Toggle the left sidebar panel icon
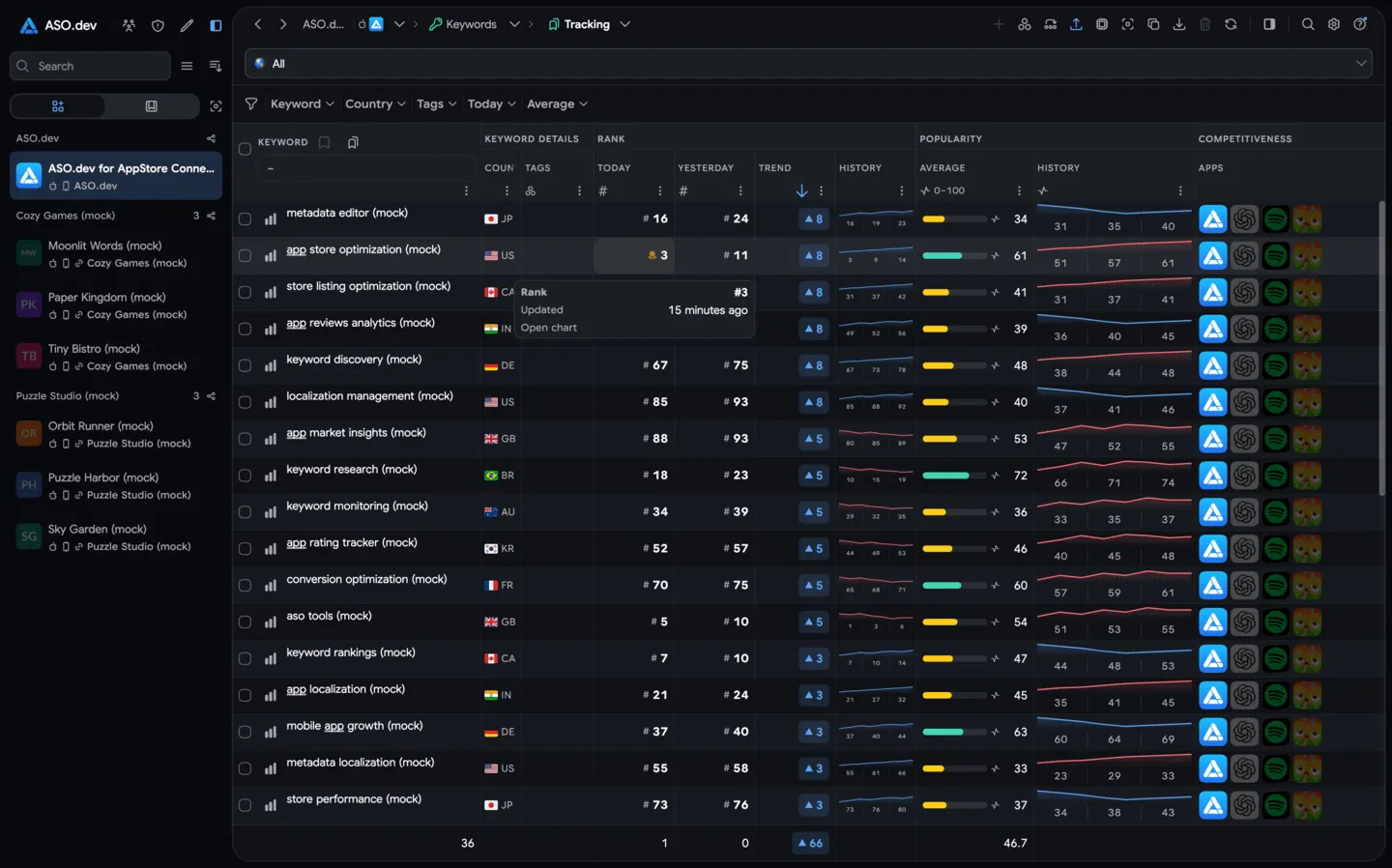The height and width of the screenshot is (868, 1392). (216, 25)
